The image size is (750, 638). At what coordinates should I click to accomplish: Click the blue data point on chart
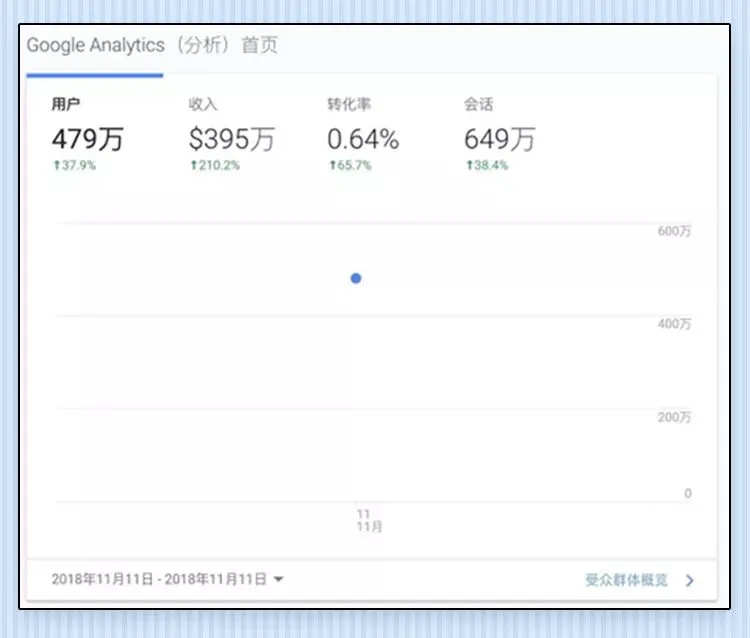(x=356, y=278)
